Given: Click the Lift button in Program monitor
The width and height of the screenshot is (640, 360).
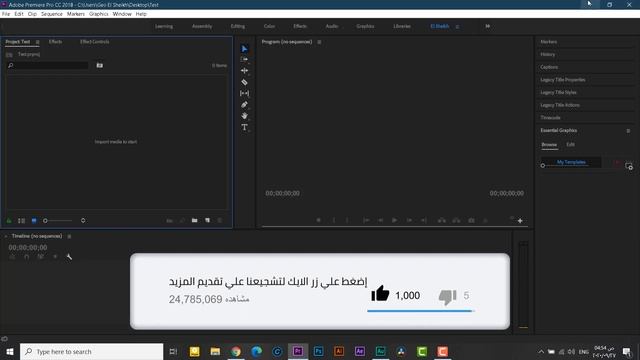Looking at the screenshot, I should tap(442, 220).
